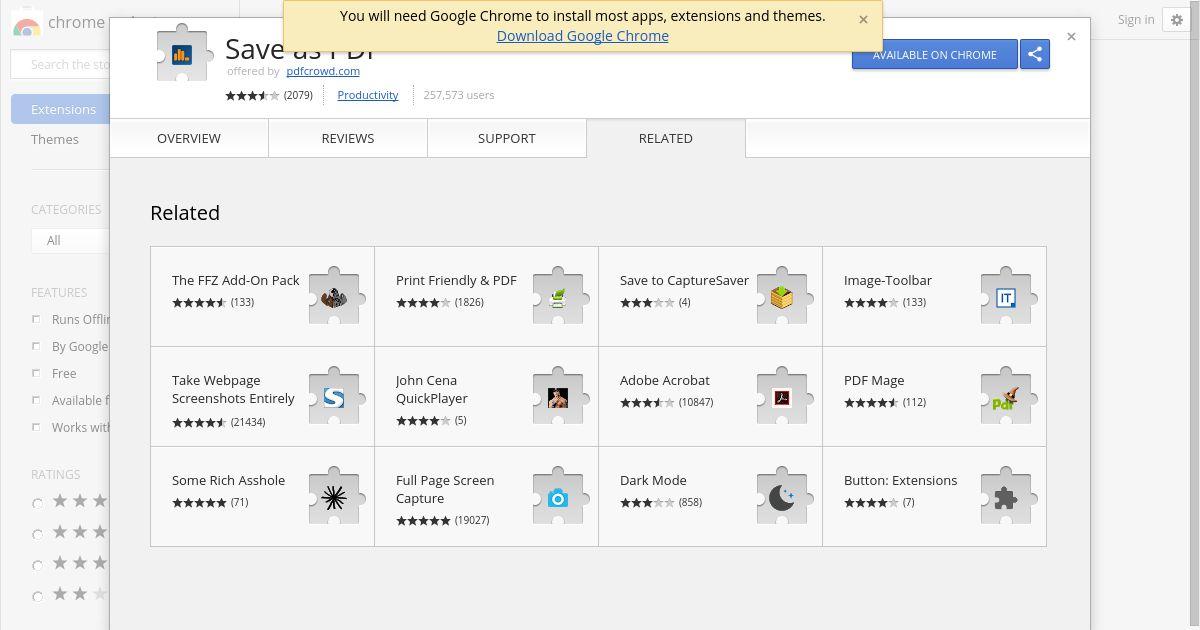Click Sign in at top right
This screenshot has height=630, width=1200.
pyautogui.click(x=1136, y=19)
